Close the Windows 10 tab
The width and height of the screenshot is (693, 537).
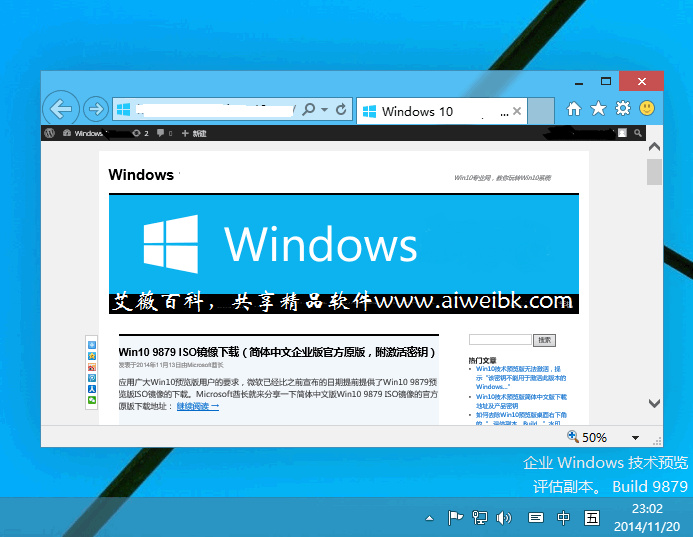517,111
